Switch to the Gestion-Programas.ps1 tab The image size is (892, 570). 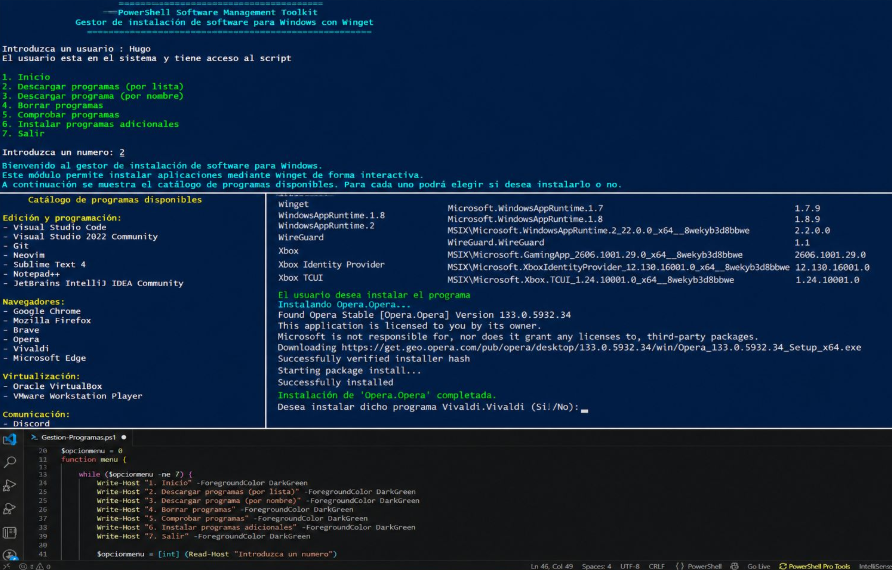pos(79,437)
